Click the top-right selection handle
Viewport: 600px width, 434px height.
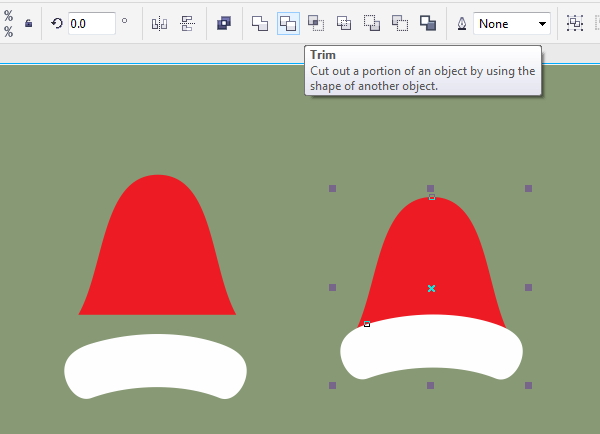coord(528,188)
